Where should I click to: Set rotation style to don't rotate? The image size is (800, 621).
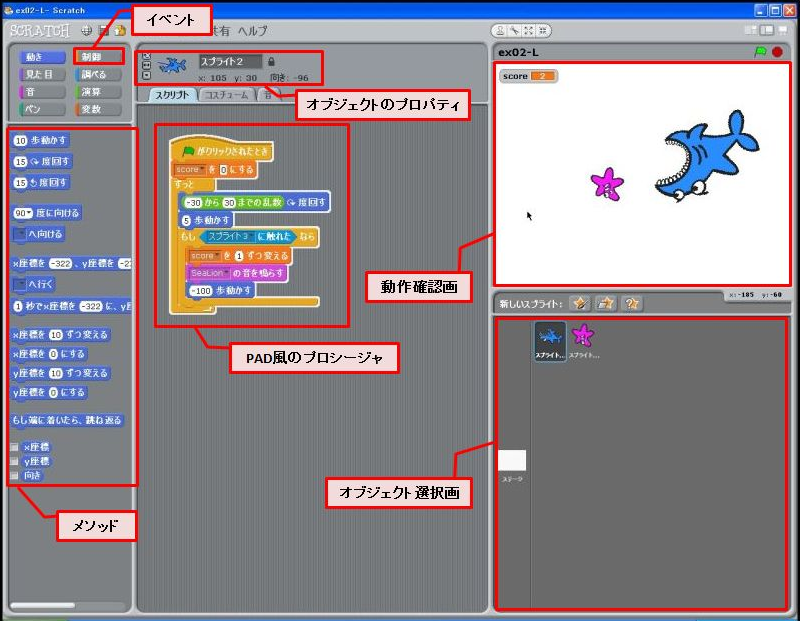pos(146,75)
